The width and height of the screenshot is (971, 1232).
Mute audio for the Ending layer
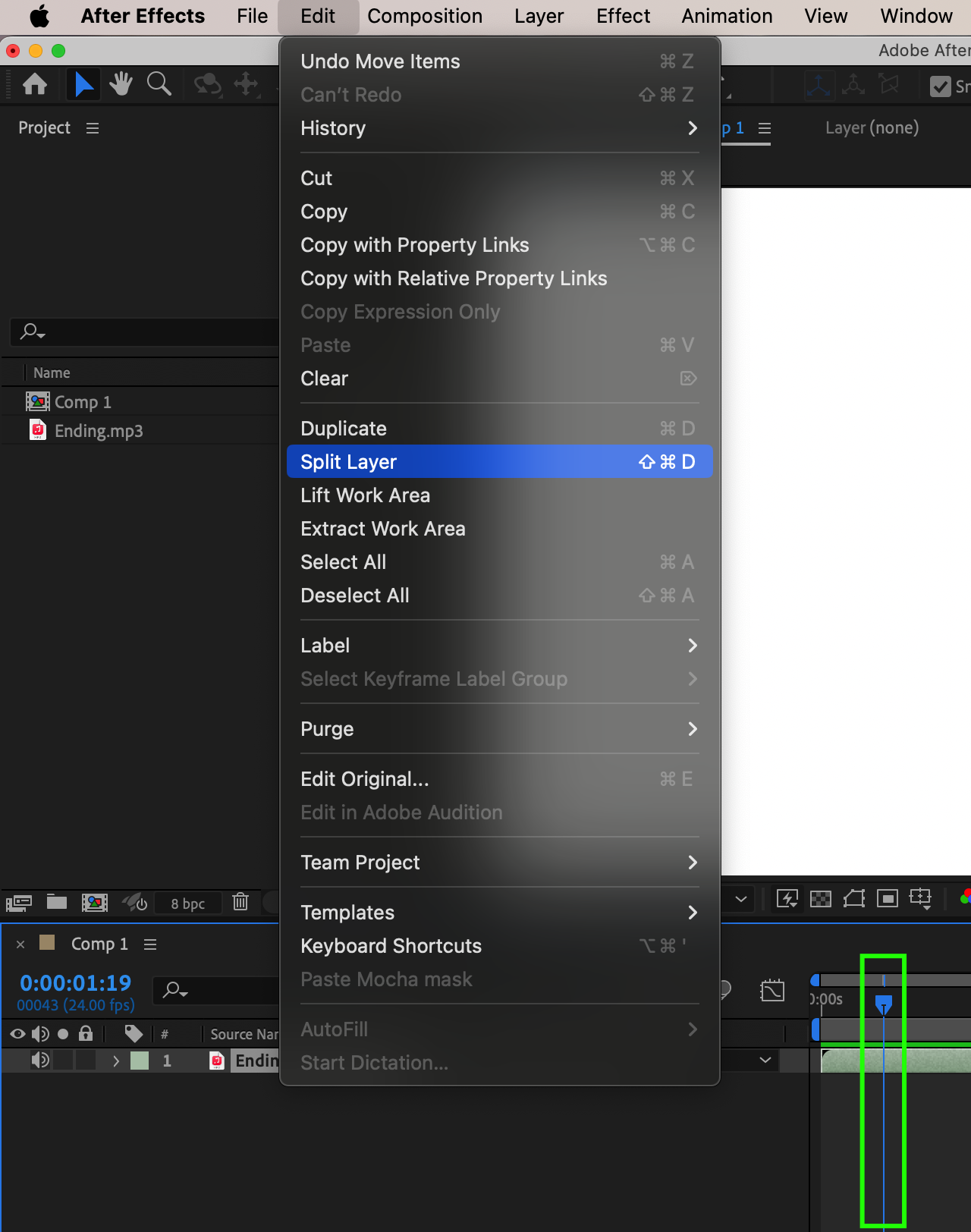point(40,1061)
